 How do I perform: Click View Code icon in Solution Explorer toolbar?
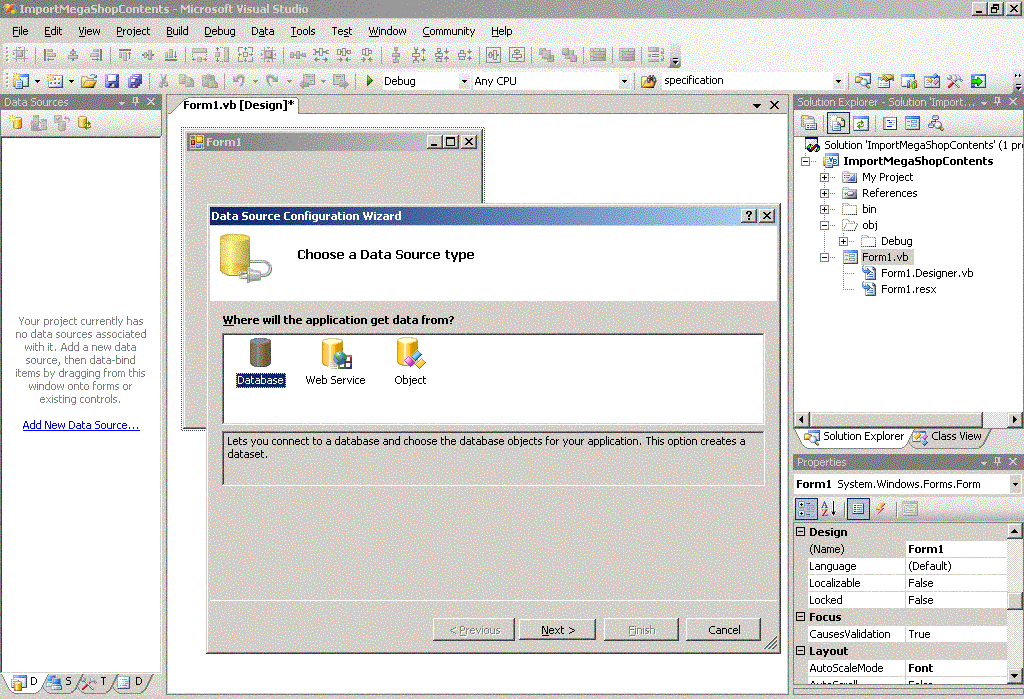point(889,123)
